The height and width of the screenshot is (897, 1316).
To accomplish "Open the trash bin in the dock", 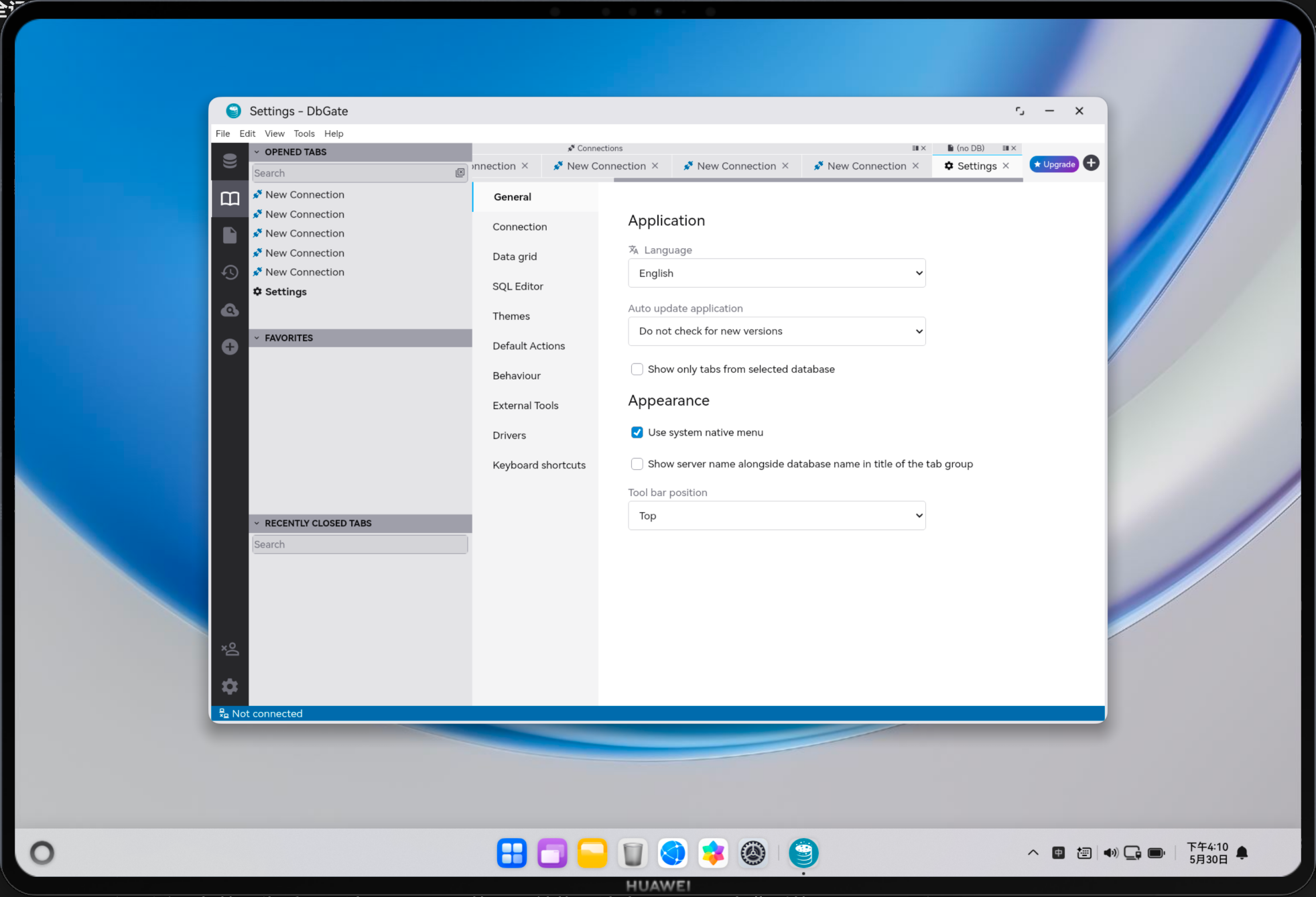I will pos(633,853).
